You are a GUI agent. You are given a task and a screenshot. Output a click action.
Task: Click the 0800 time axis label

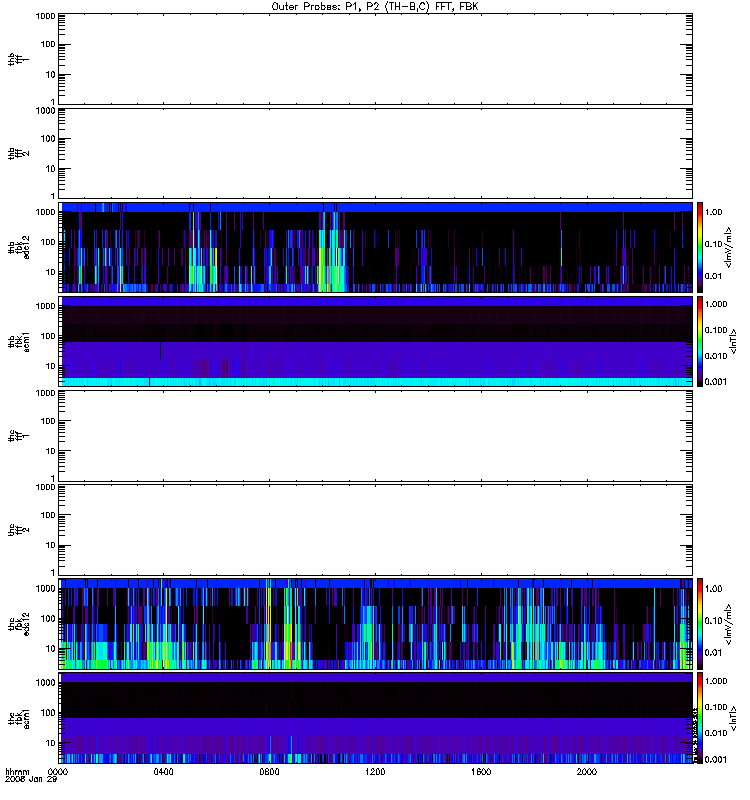point(269,772)
